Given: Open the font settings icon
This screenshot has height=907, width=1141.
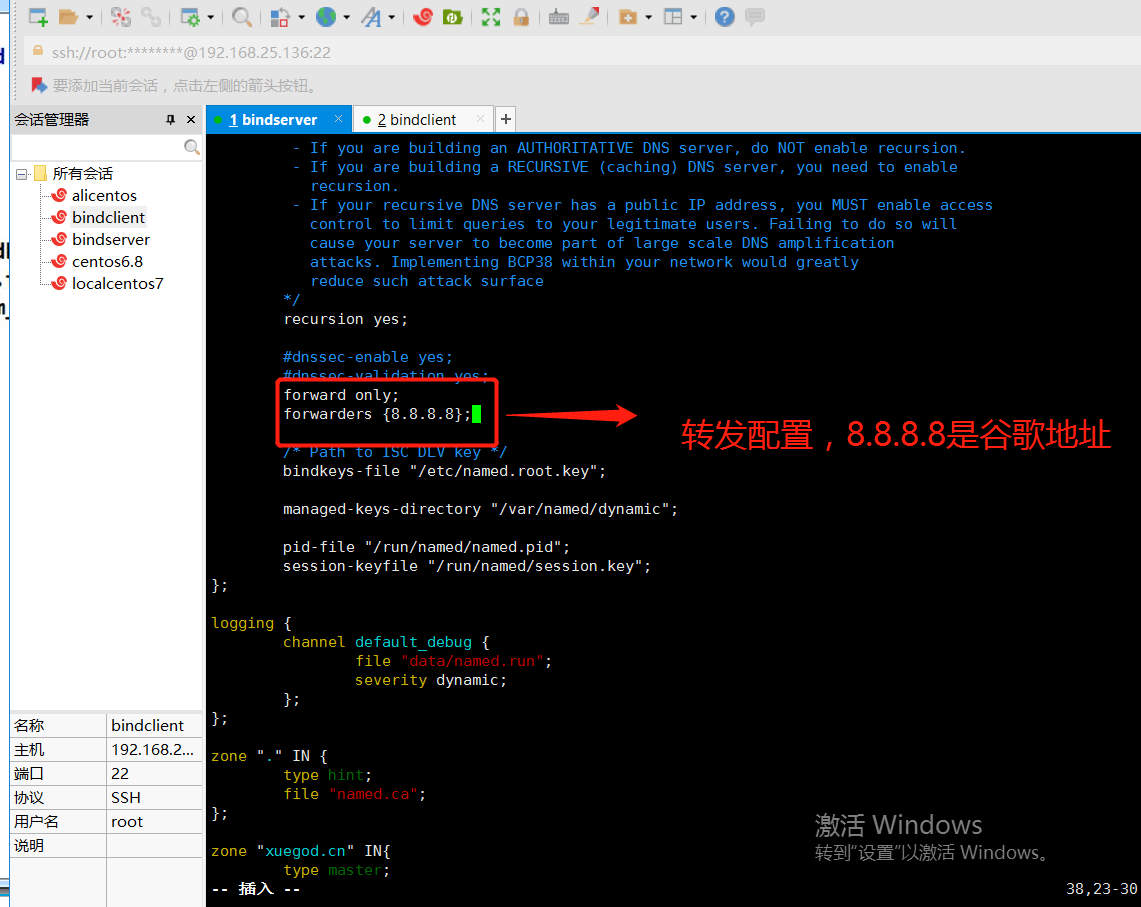Looking at the screenshot, I should 371,17.
